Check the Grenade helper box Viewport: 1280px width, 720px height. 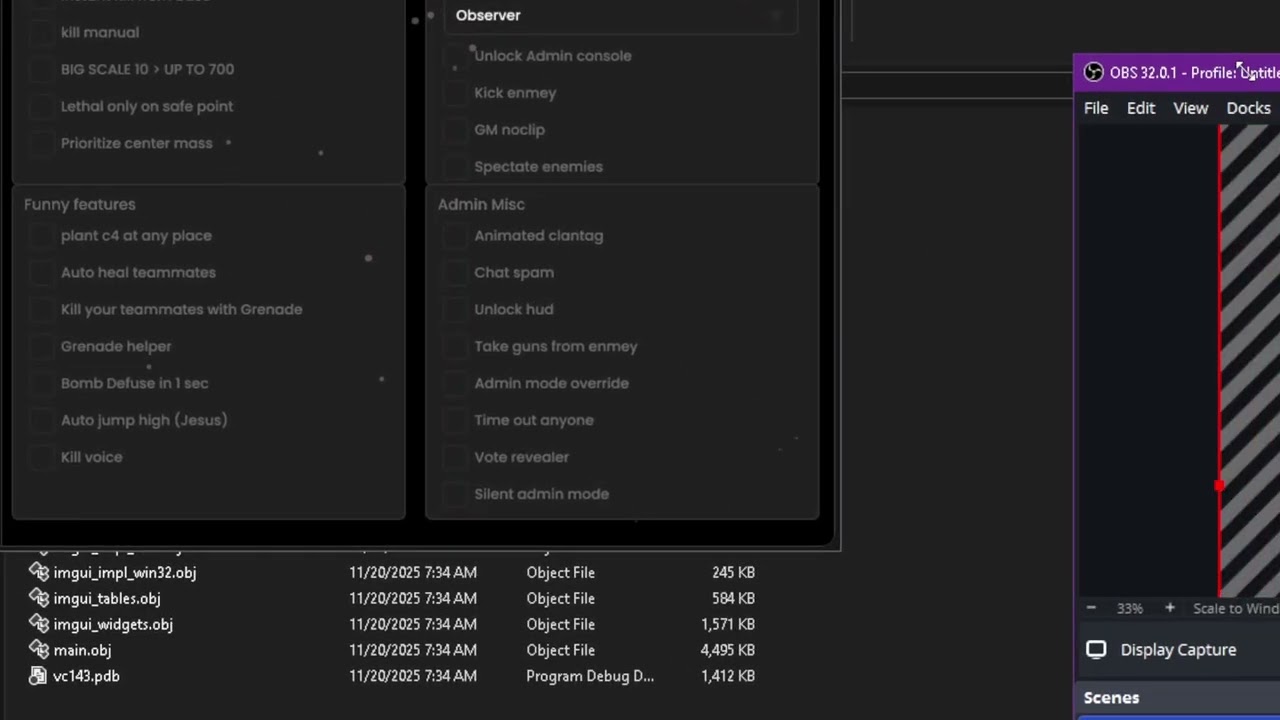pos(41,346)
